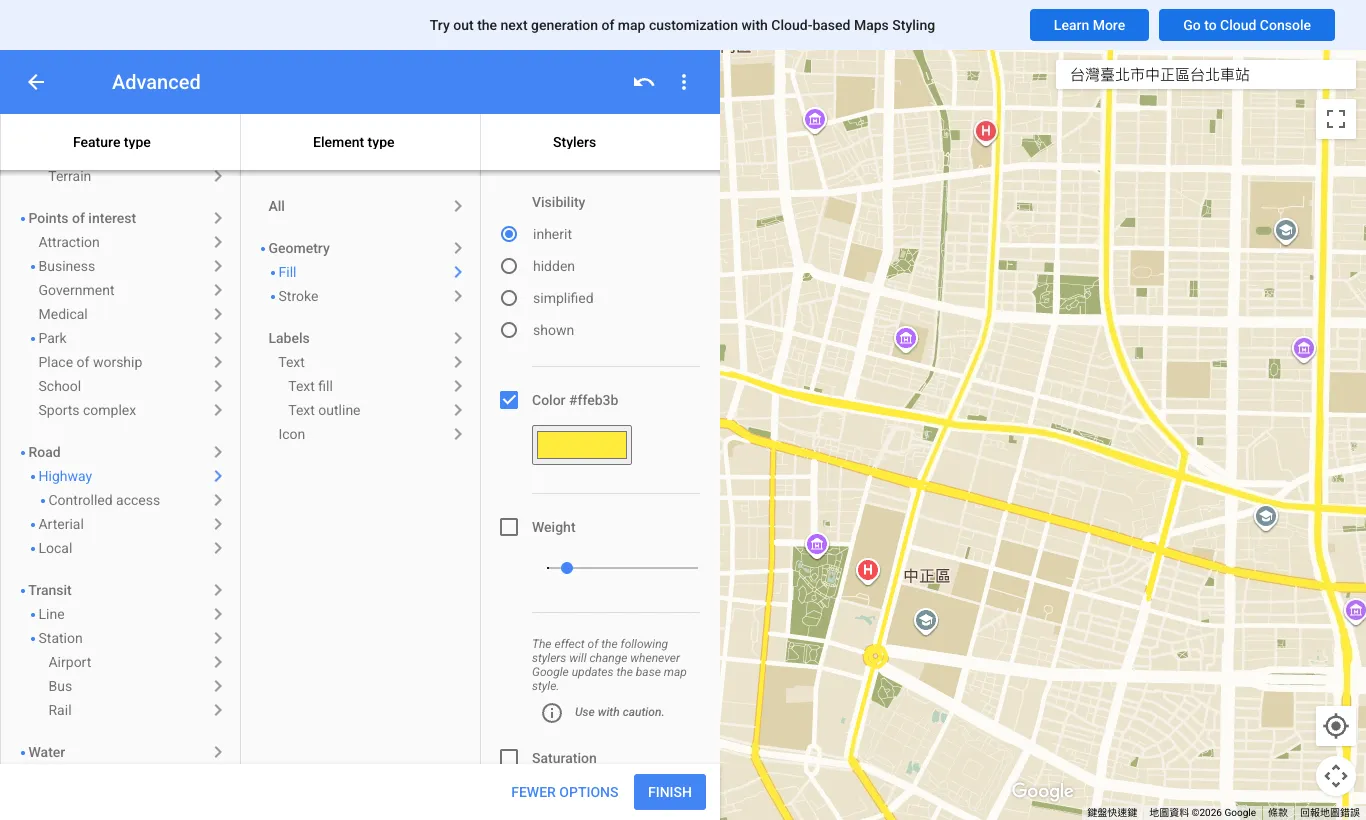The height and width of the screenshot is (820, 1366).
Task: Open the three-dot more options menu
Action: click(684, 82)
